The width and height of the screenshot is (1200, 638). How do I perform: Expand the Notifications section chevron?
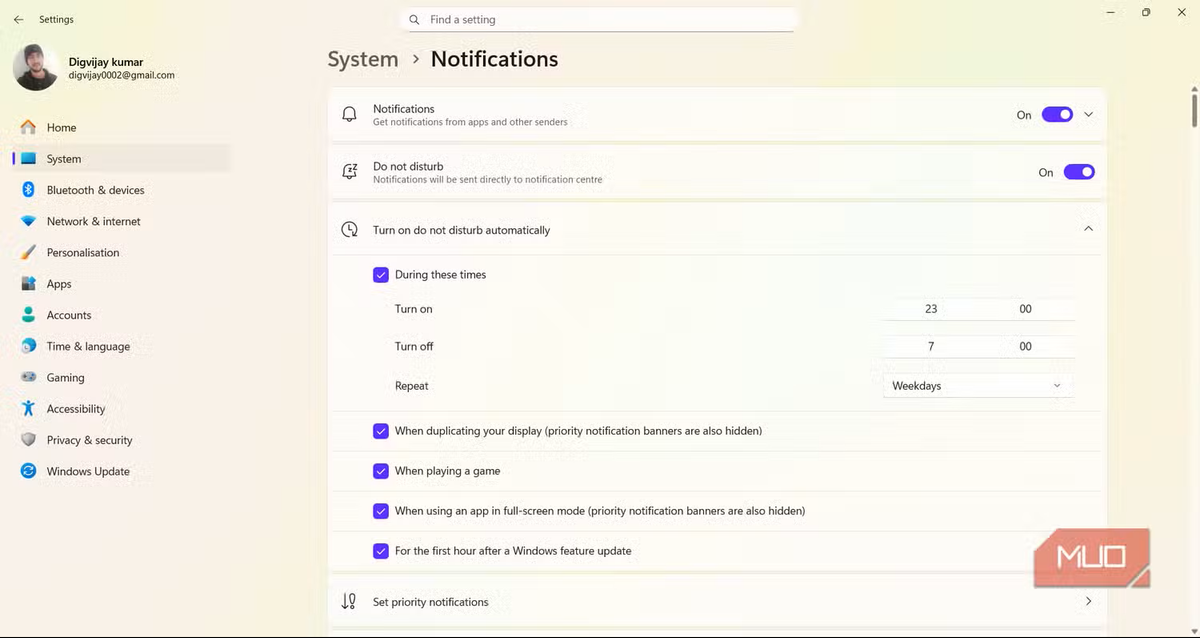tap(1089, 115)
